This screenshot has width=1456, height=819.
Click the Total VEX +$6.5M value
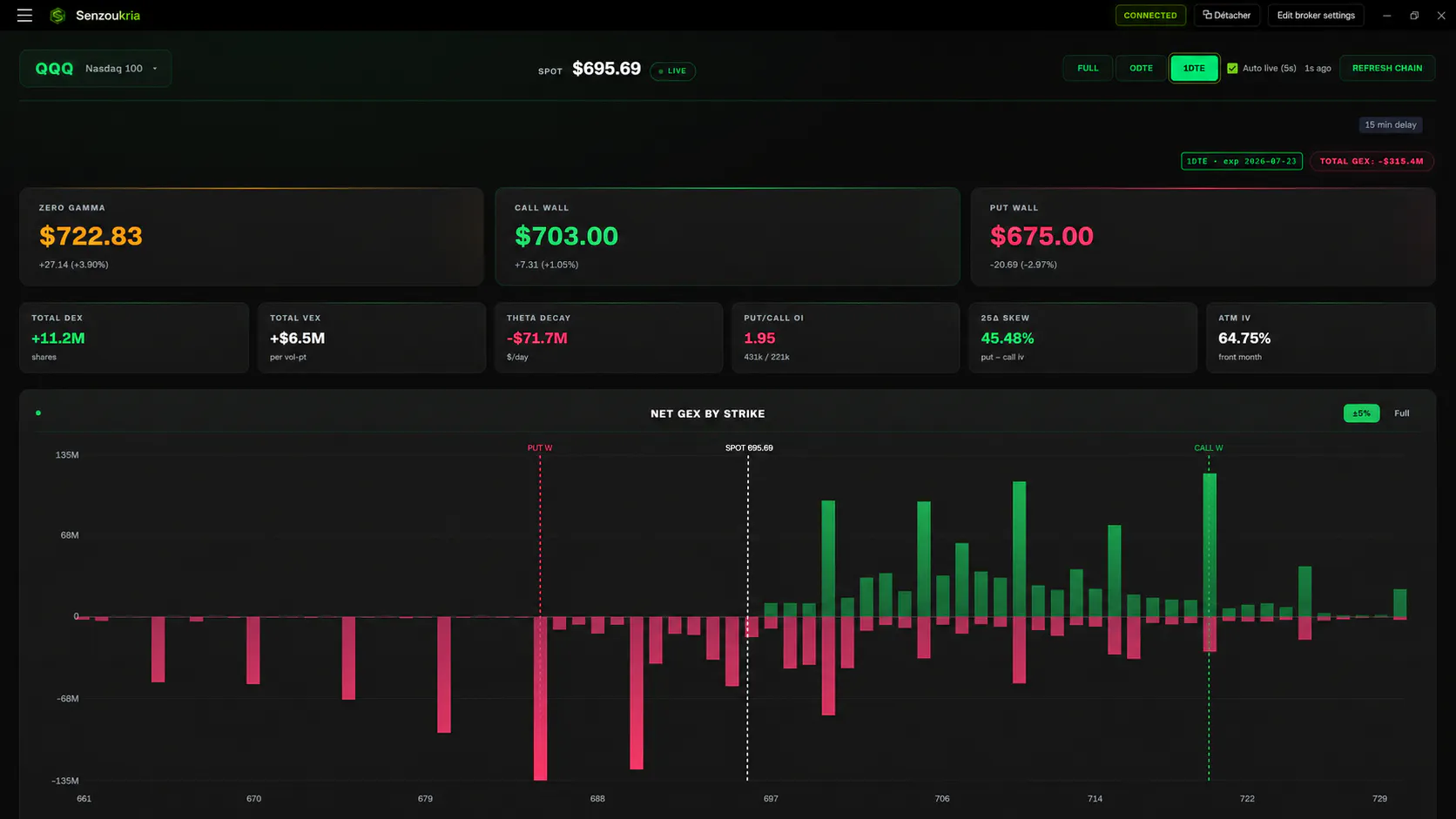pos(297,339)
